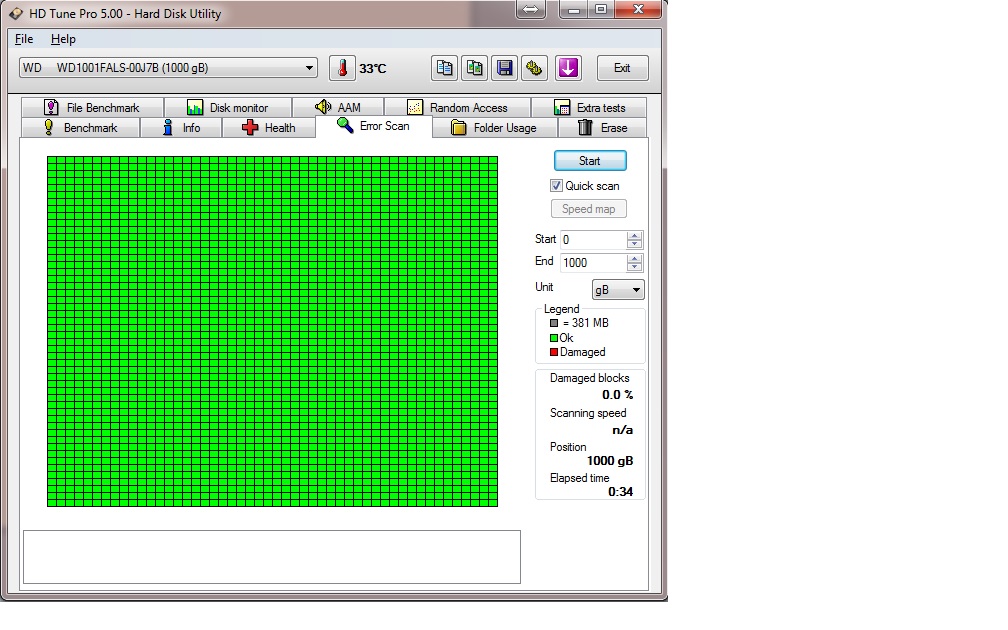1008x630 pixels.
Task: Click the red Damaged legend swatch
Action: point(554,352)
